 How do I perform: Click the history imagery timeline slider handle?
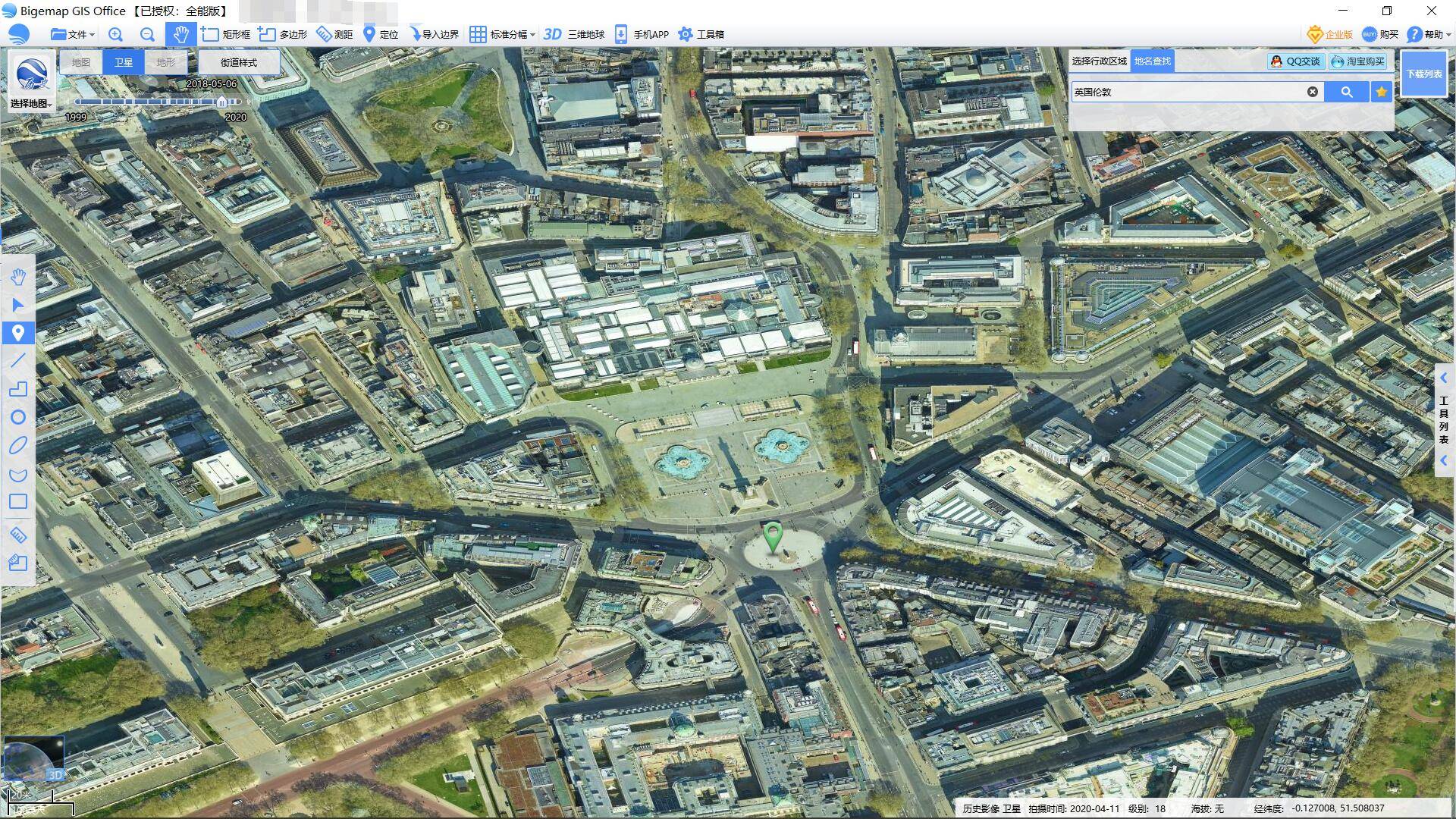pos(221,102)
